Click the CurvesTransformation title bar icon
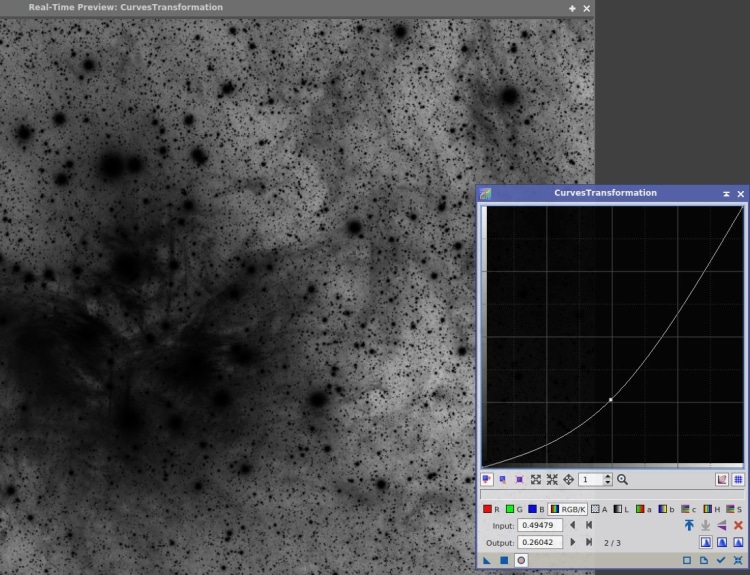Viewport: 750px width, 575px height. [485, 193]
